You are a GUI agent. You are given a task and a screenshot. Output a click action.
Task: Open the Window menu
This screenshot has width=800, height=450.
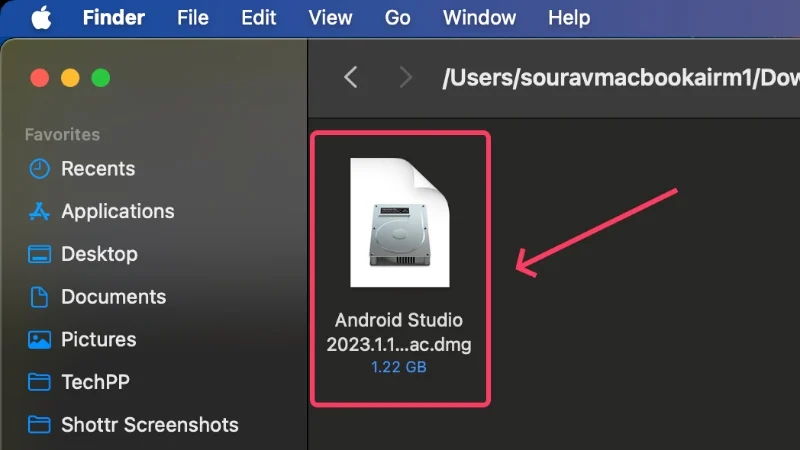point(479,18)
